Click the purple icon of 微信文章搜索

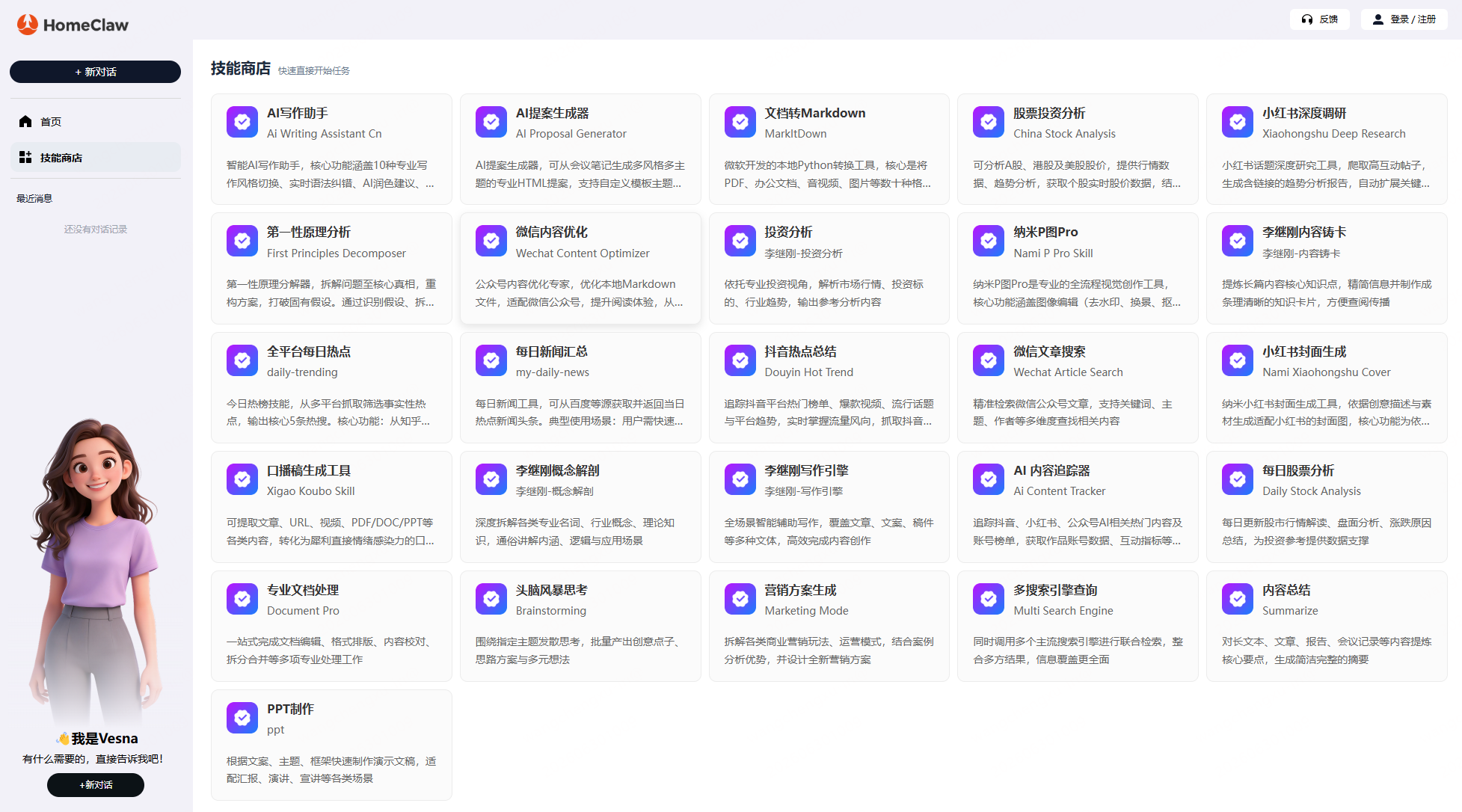pos(989,360)
